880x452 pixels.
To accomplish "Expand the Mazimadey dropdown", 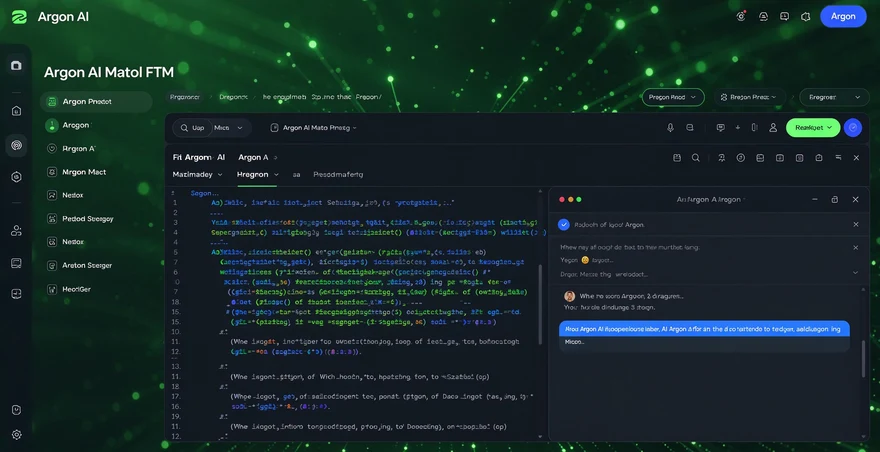I will (198, 175).
